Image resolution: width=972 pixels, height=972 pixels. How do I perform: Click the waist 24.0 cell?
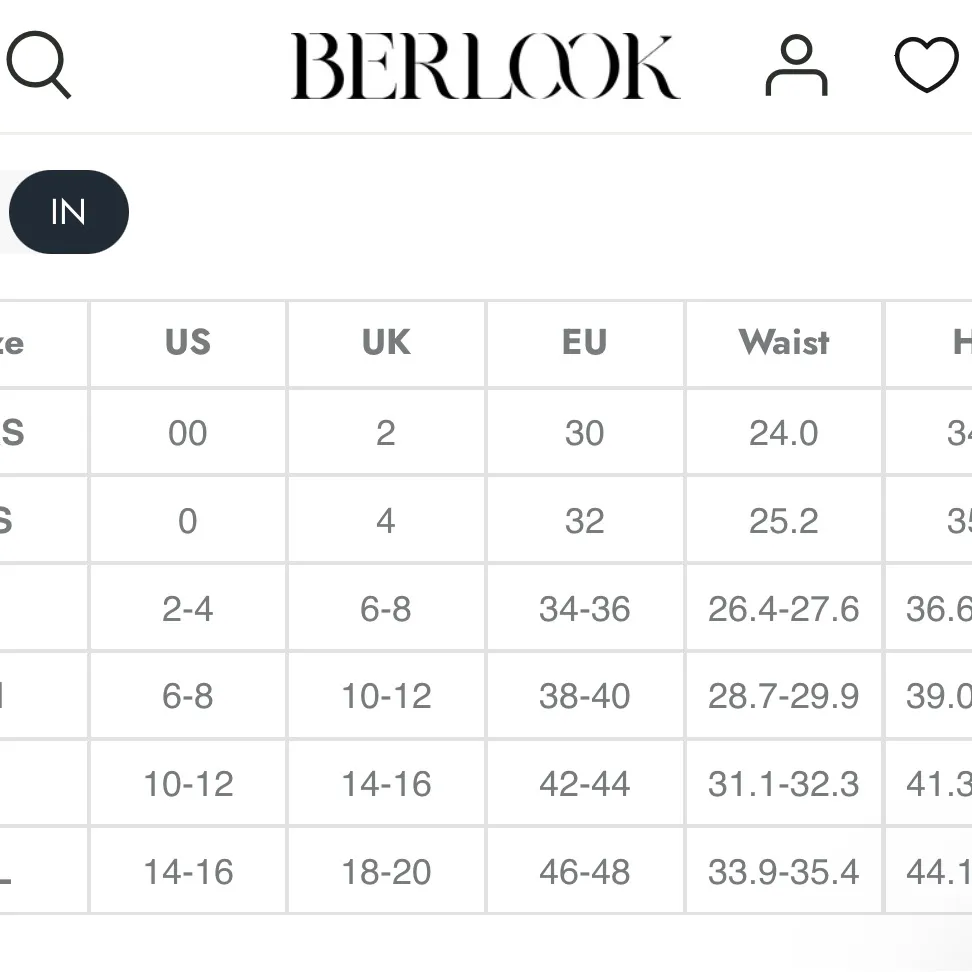point(784,433)
